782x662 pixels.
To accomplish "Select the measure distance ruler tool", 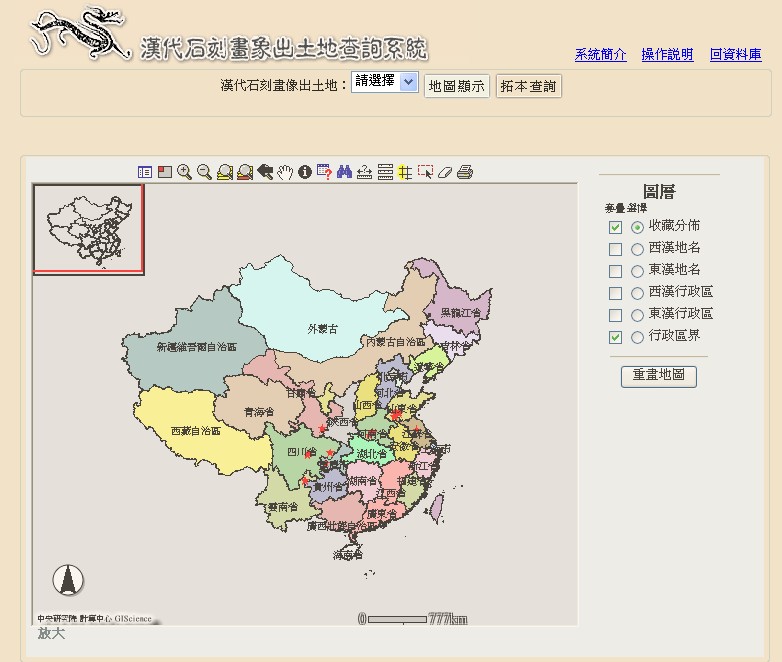I will point(365,172).
